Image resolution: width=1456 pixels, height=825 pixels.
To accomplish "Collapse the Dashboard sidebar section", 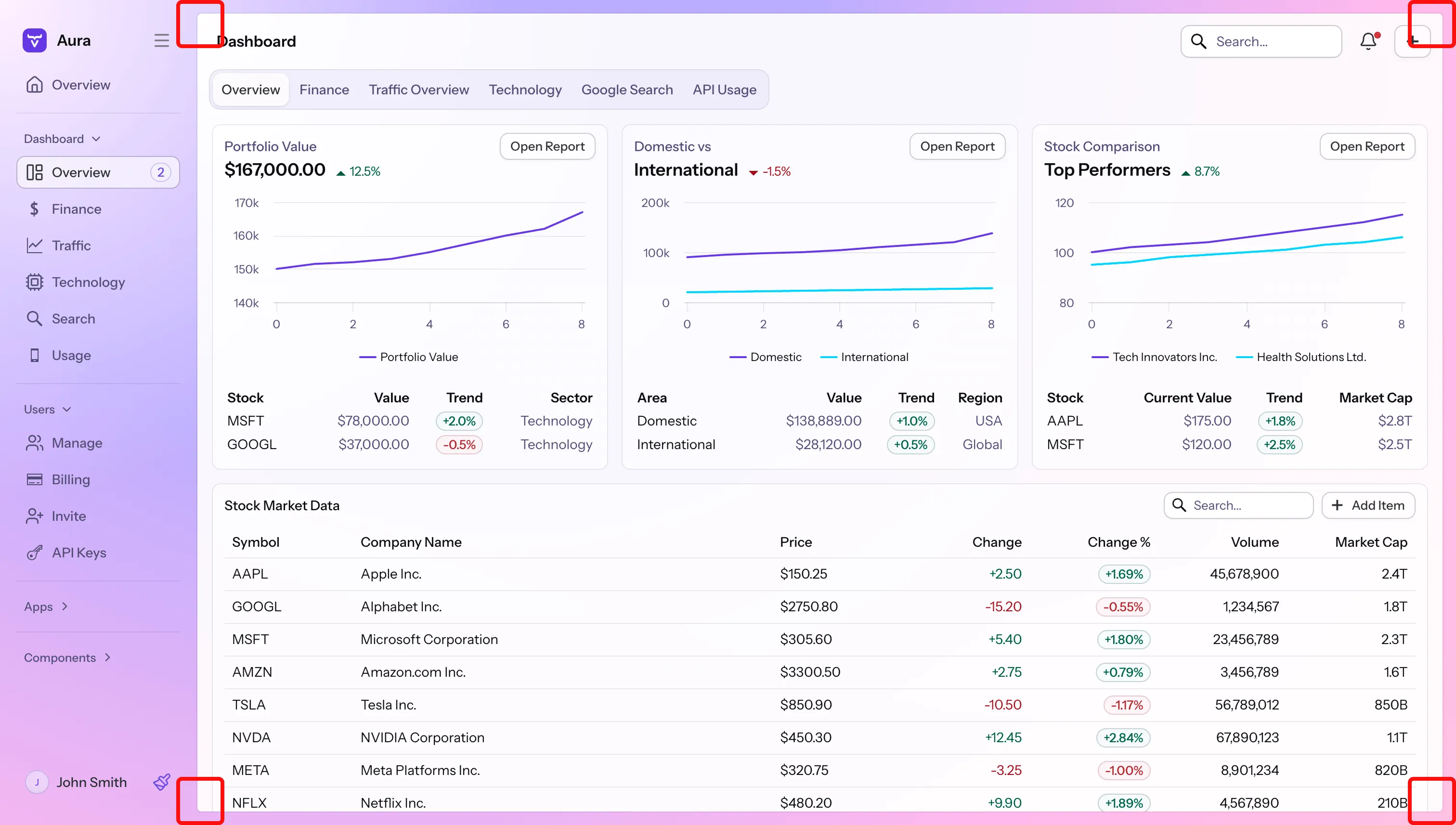I will click(x=62, y=139).
